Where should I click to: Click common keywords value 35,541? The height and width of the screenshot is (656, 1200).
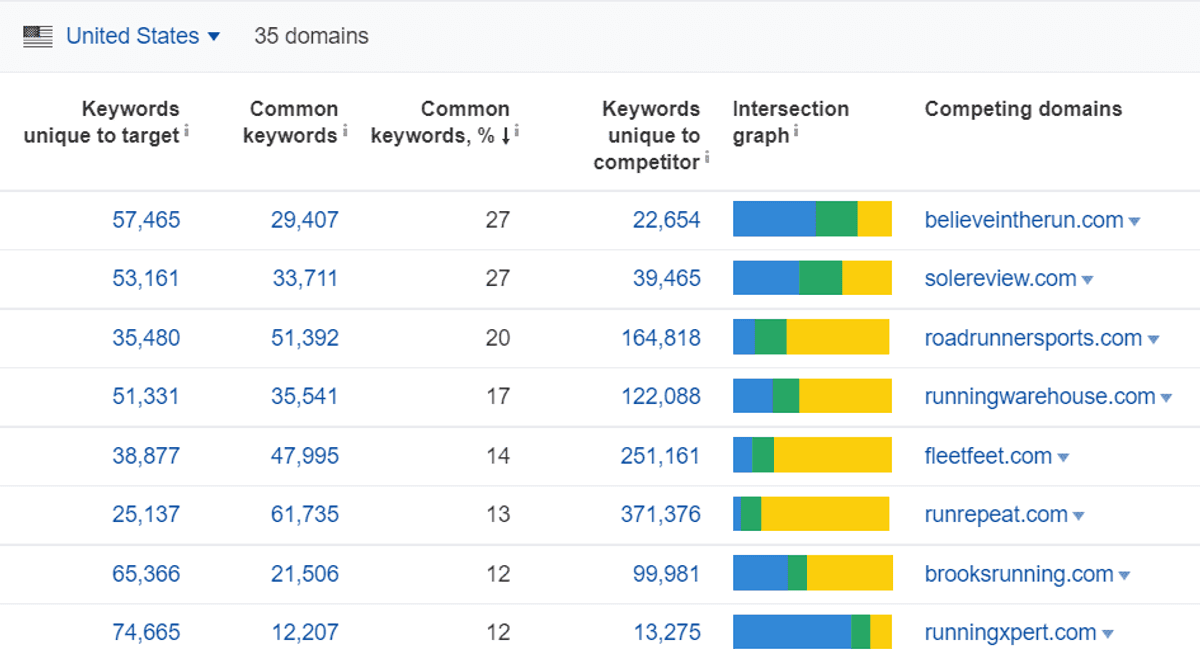coord(304,397)
